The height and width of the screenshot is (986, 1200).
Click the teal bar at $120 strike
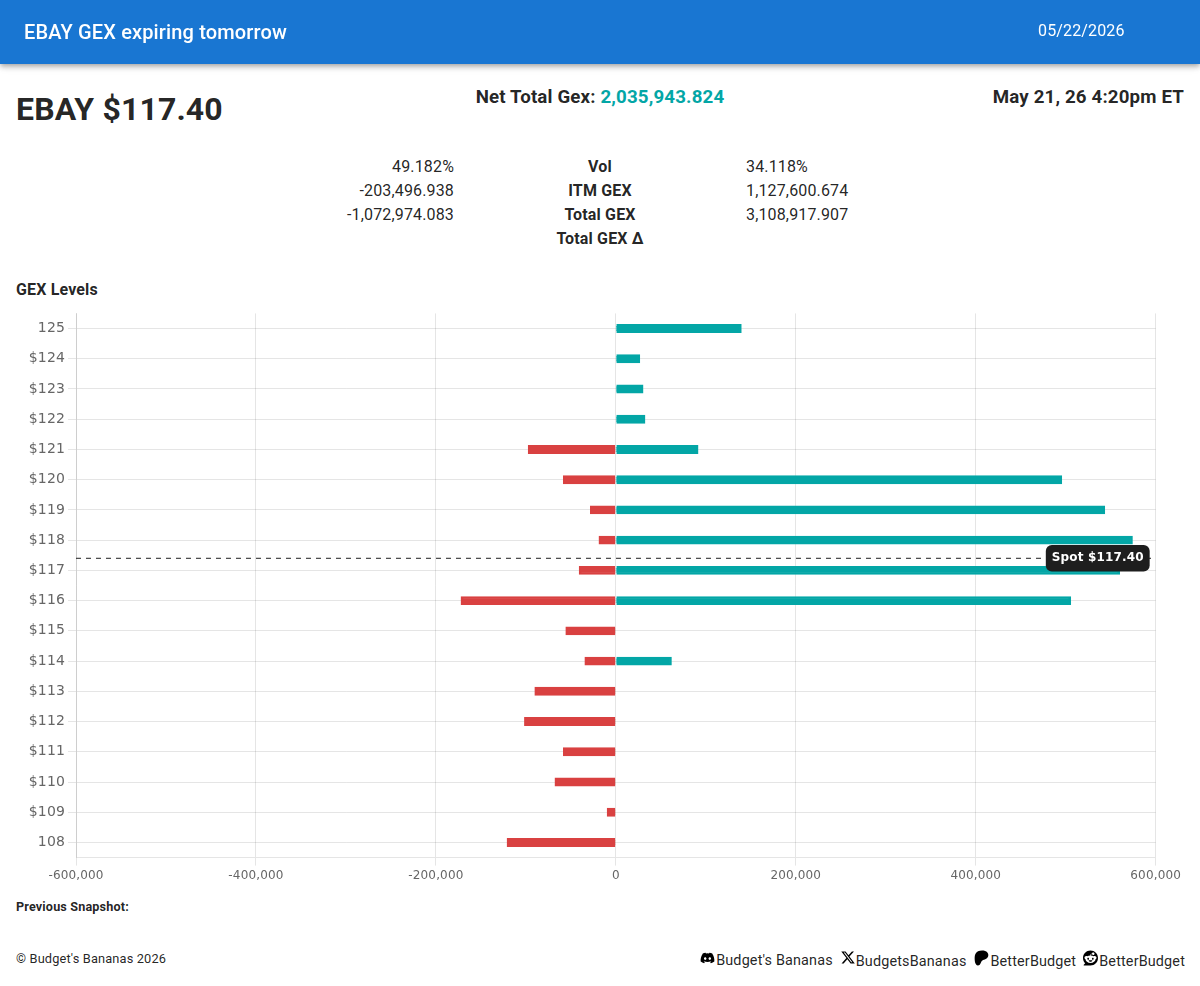click(839, 480)
